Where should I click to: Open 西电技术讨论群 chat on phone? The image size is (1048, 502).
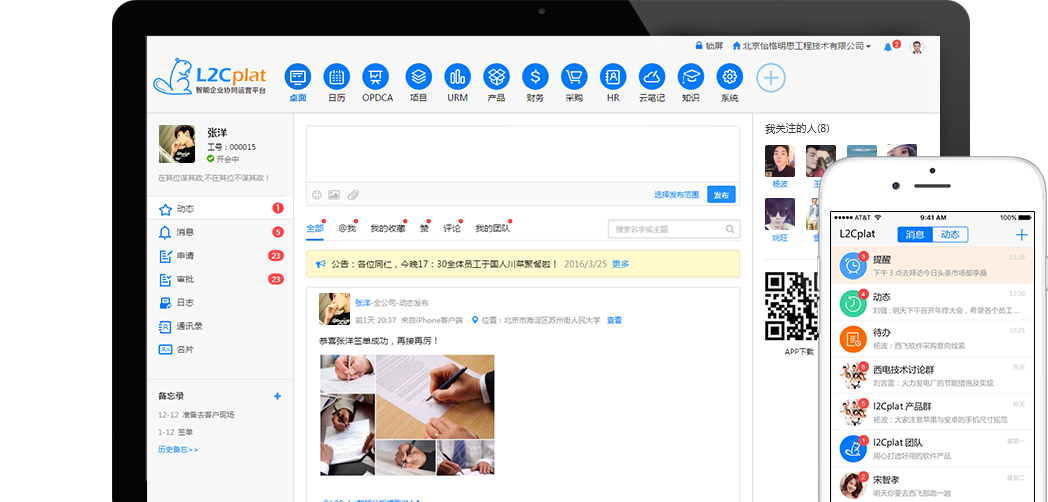point(932,376)
